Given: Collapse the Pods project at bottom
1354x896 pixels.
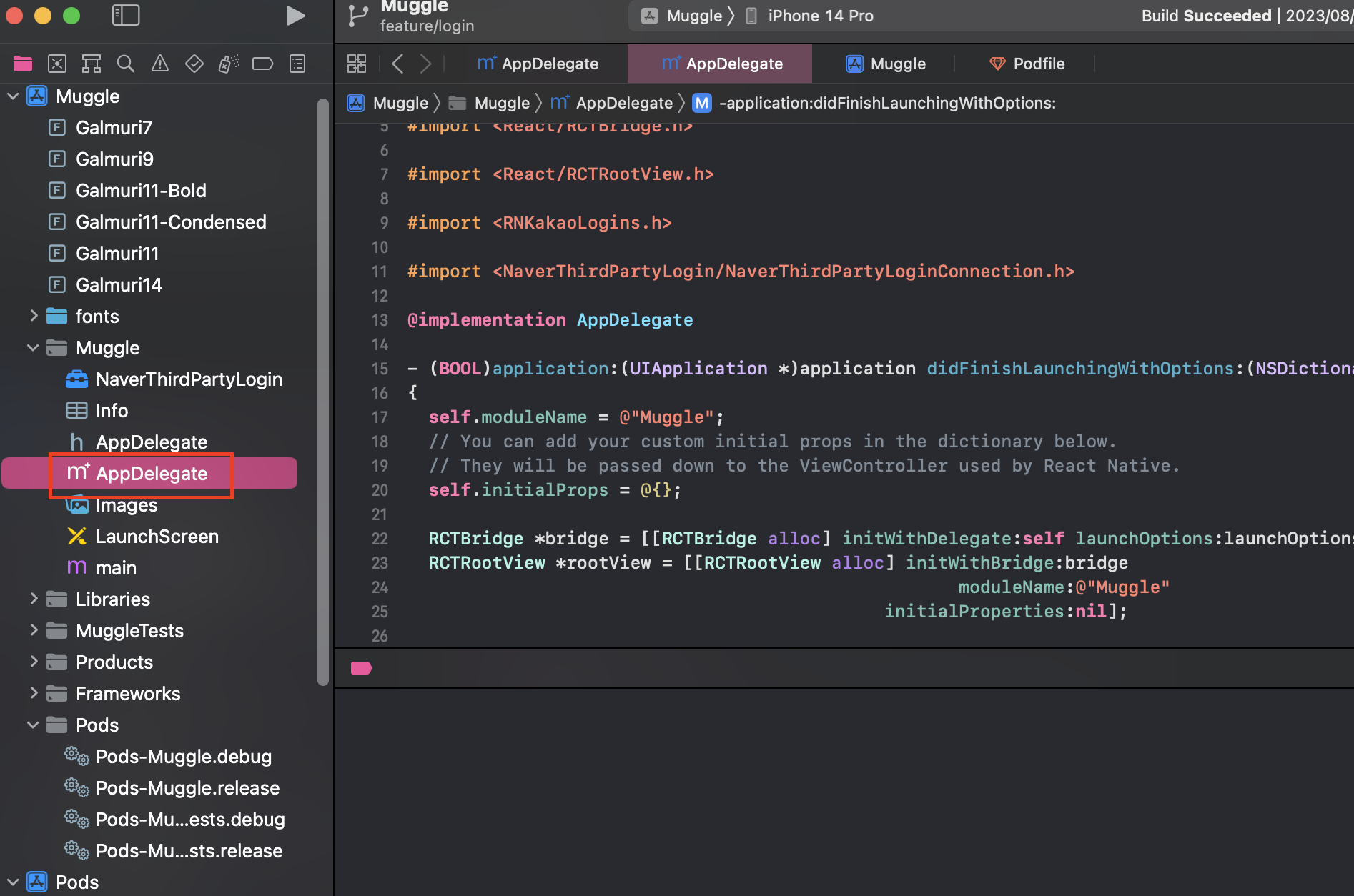Looking at the screenshot, I should point(13,882).
